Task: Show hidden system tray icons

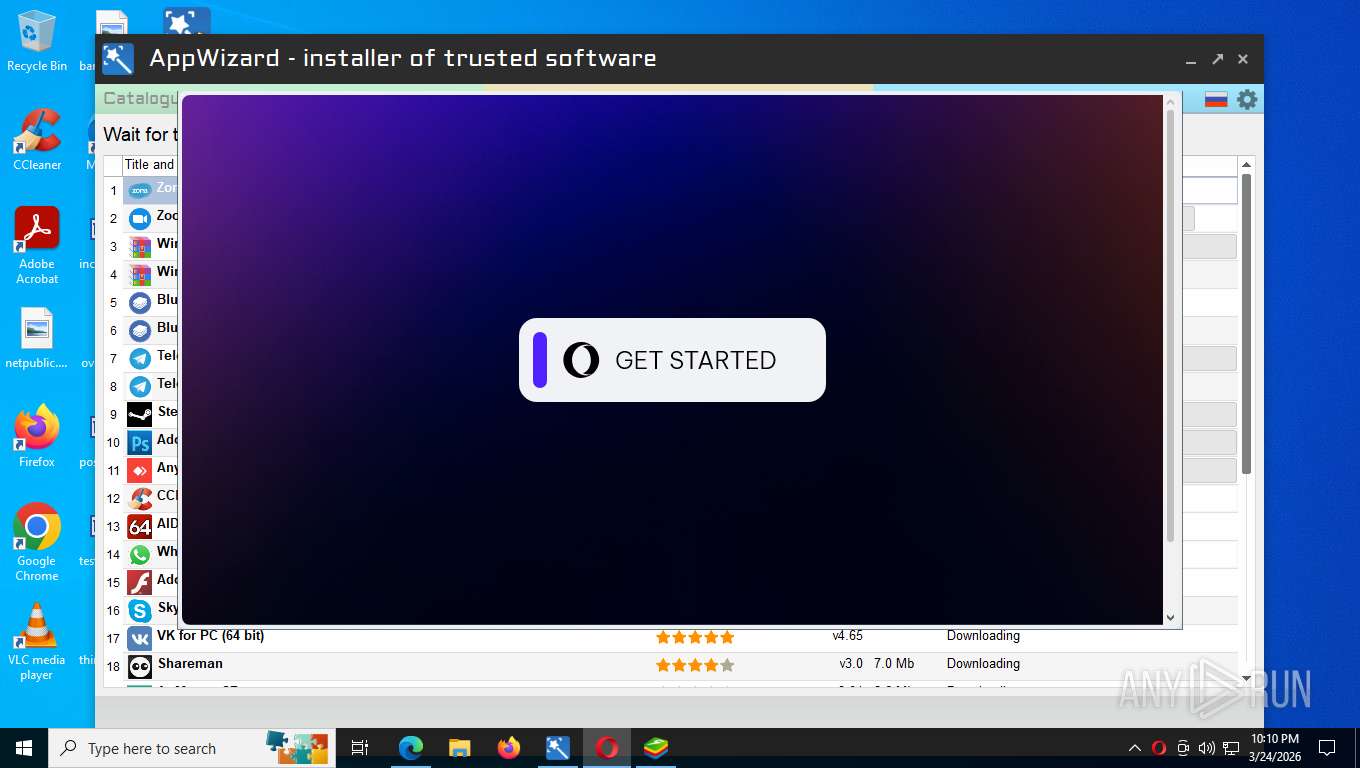Action: pyautogui.click(x=1135, y=748)
